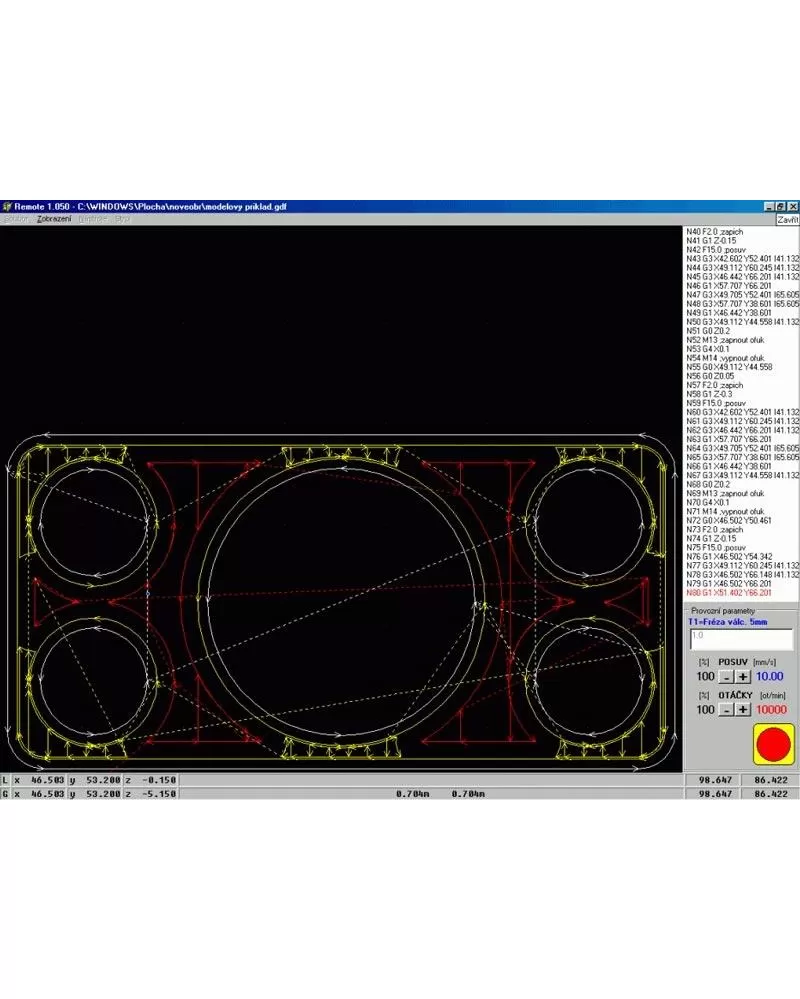The image size is (800, 999).
Task: Open the Stroj menu
Action: (122, 219)
